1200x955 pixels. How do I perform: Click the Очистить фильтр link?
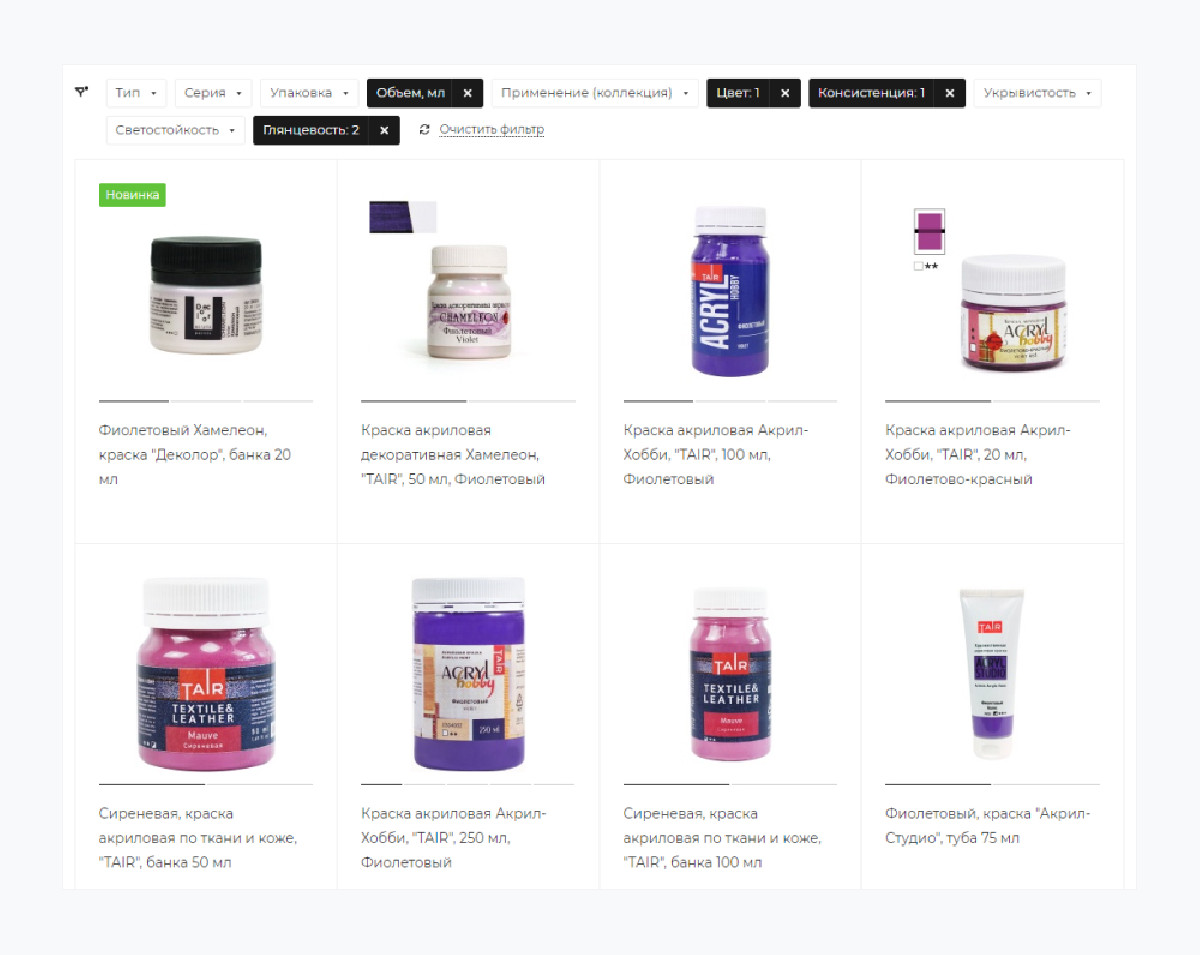pyautogui.click(x=491, y=130)
